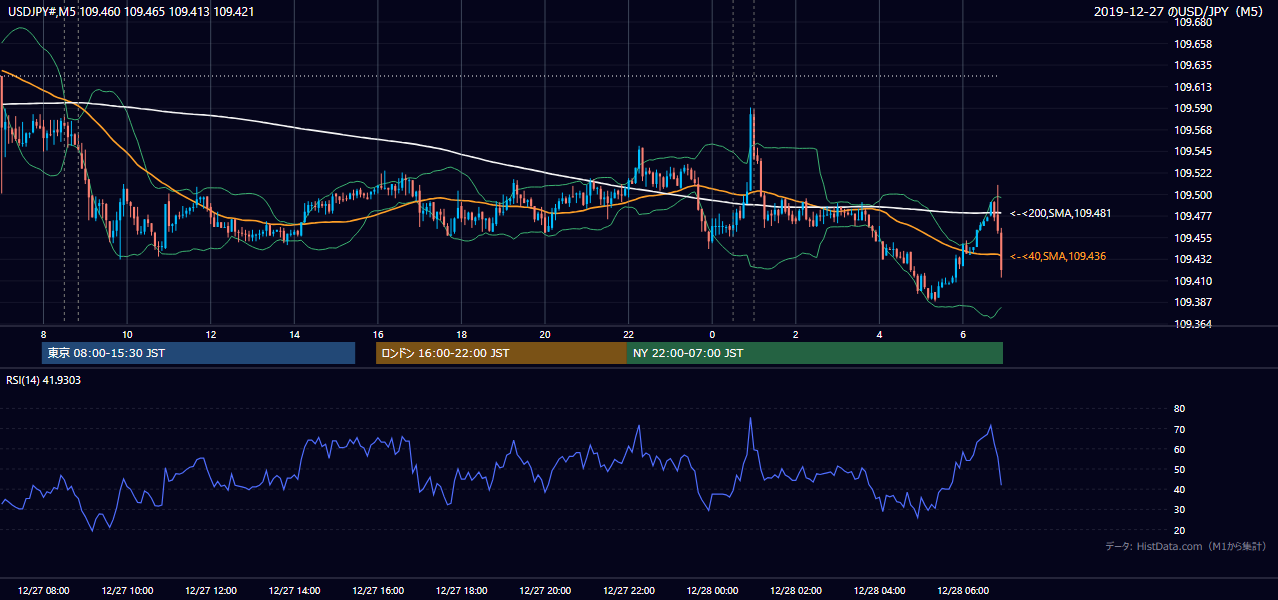Click hour tick 12 under the price chart

211,334
